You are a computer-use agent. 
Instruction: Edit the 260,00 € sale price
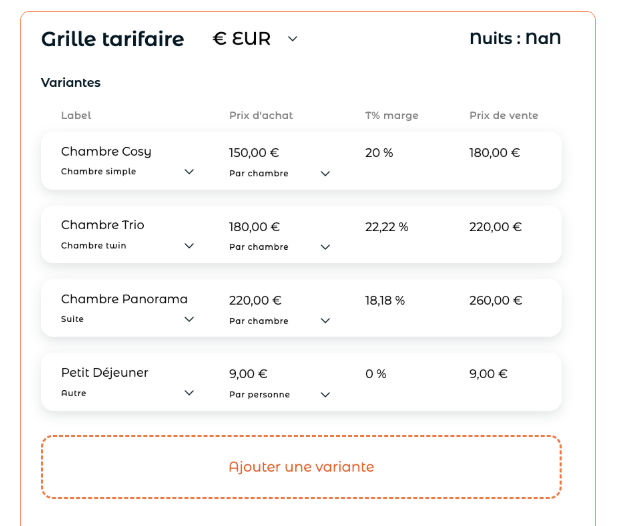click(496, 301)
